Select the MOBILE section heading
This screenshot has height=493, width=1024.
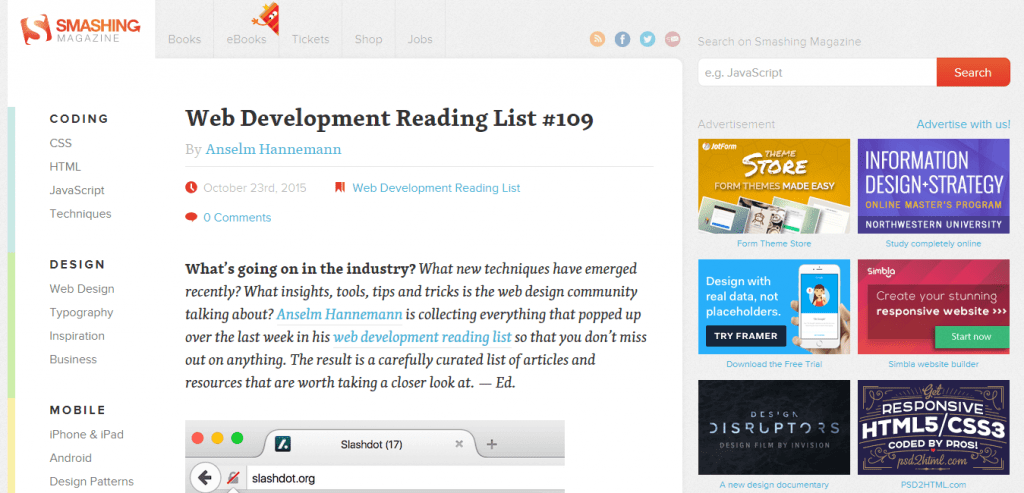pyautogui.click(x=78, y=410)
